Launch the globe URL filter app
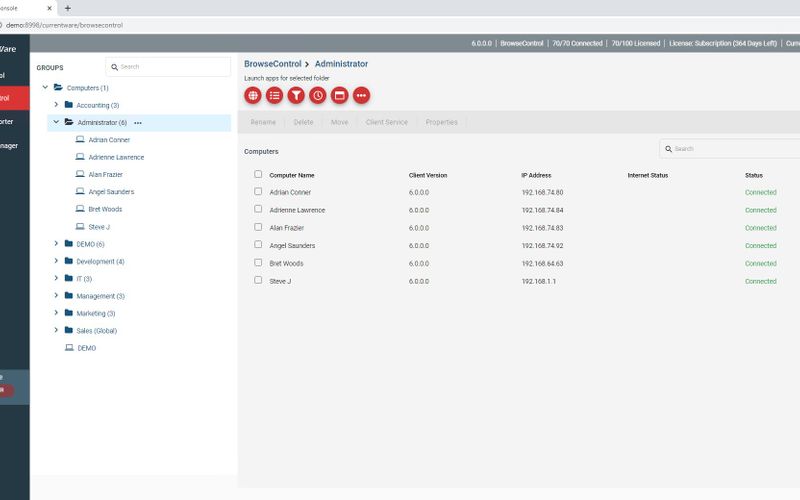The height and width of the screenshot is (500, 800). (253, 95)
